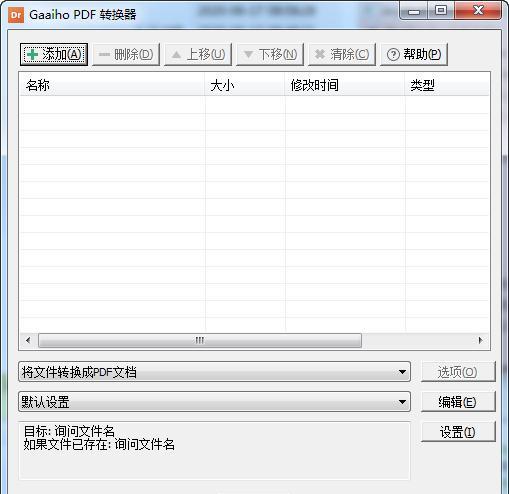Click the 清除(C) clear button
This screenshot has height=494, width=509.
coord(342,54)
